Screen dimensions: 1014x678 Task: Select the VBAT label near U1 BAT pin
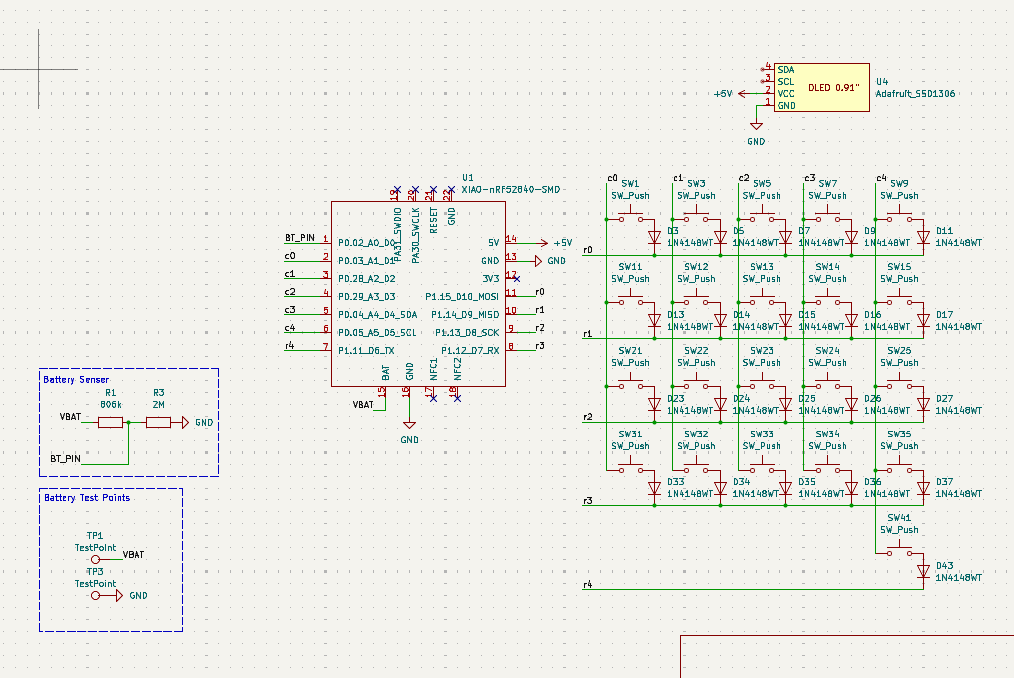(x=363, y=405)
